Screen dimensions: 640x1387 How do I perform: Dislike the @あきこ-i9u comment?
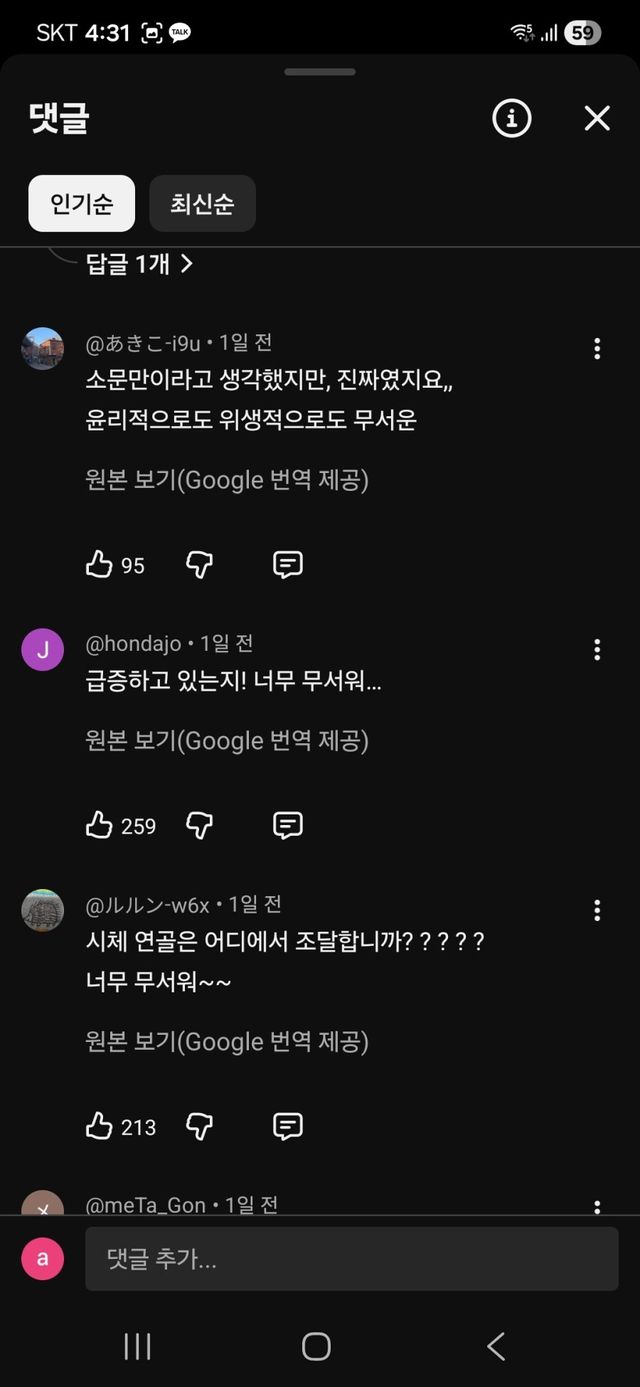[200, 565]
